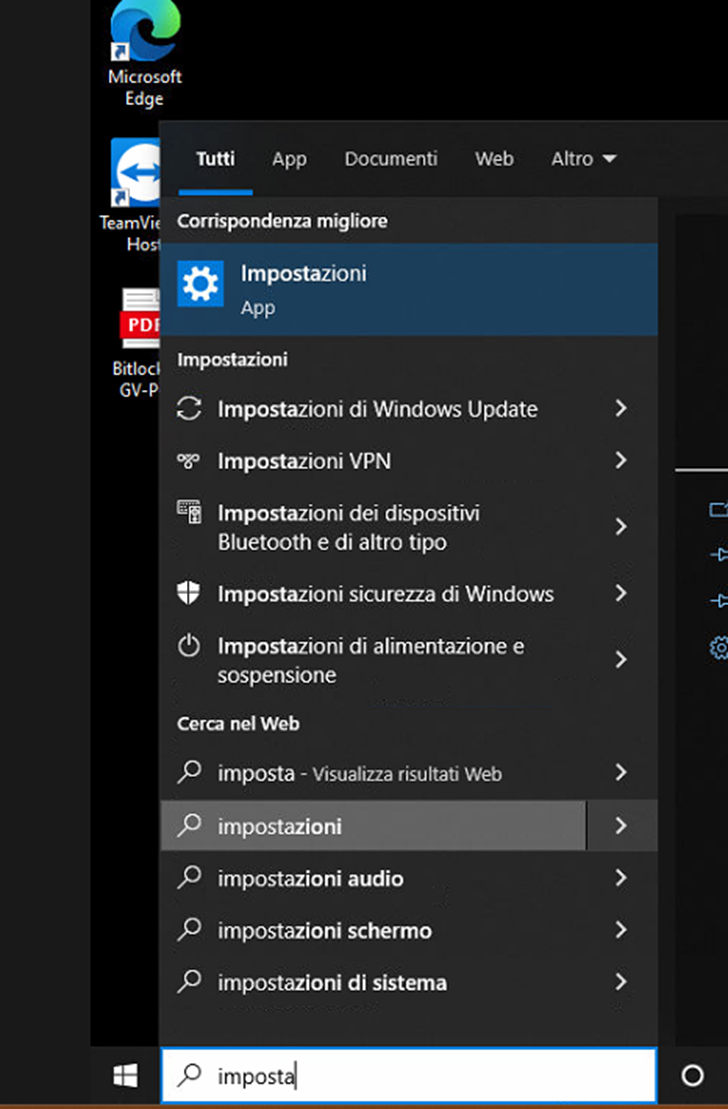
Task: Click the Windows security shield icon
Action: [188, 593]
